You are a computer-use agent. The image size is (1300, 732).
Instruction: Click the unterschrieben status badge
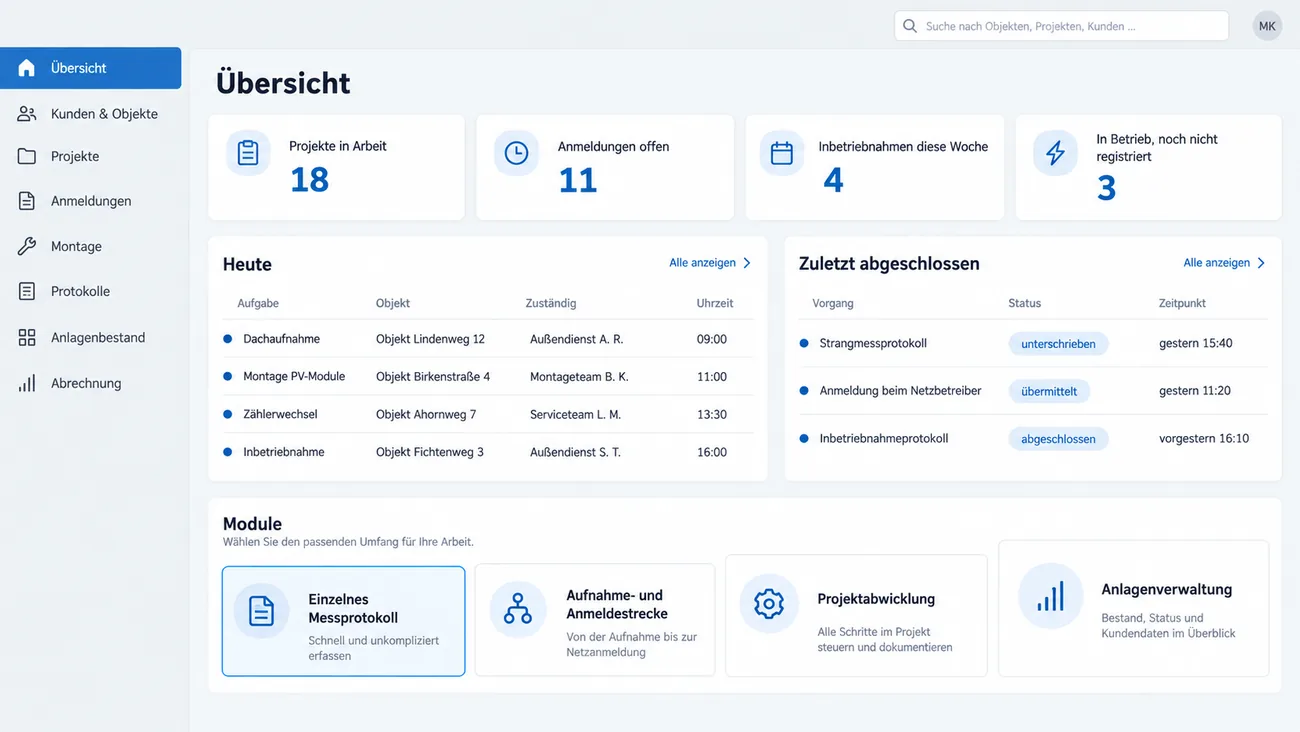point(1058,344)
